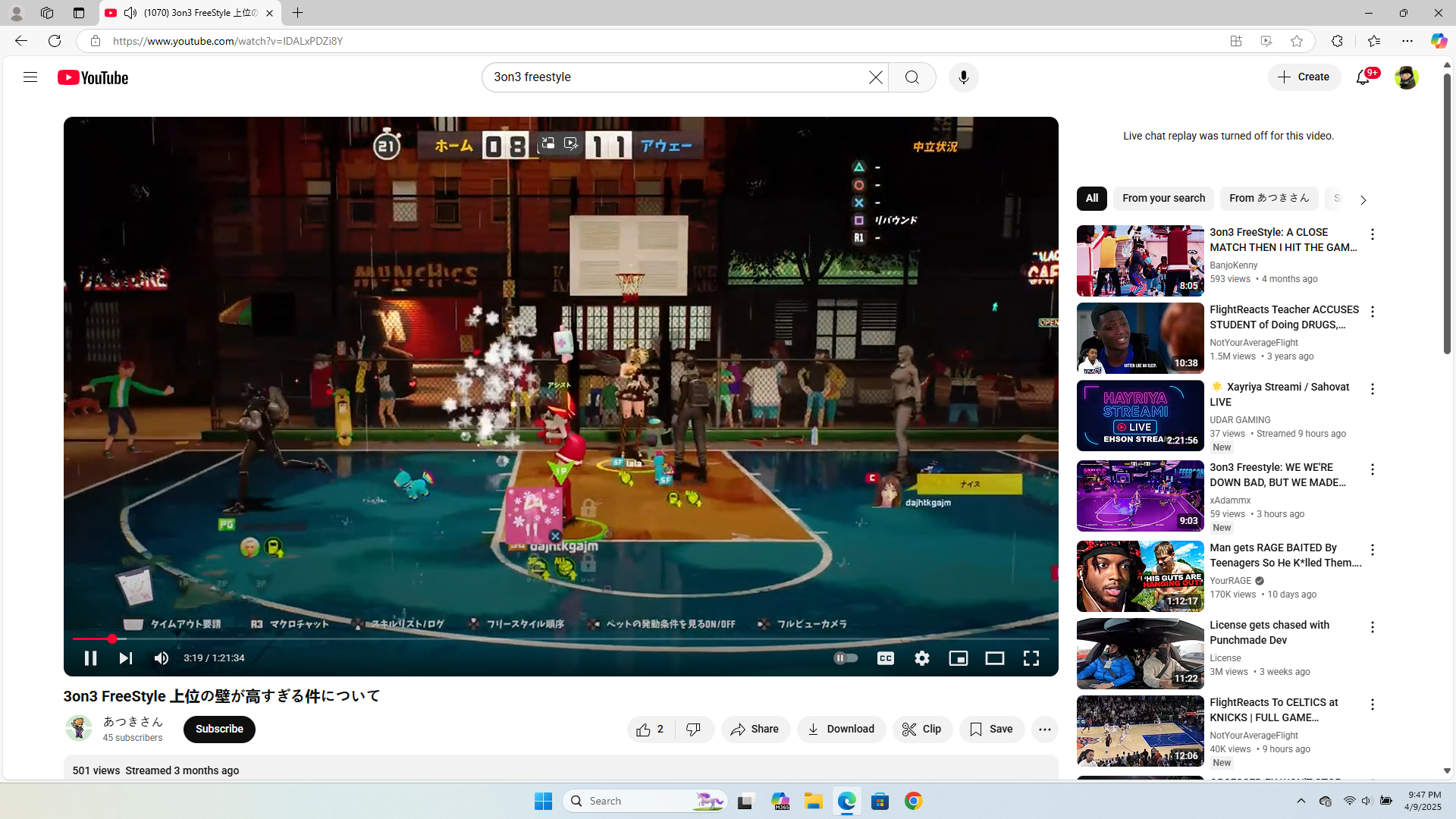Mute the video player volume
The height and width of the screenshot is (819, 1456).
coord(162,658)
